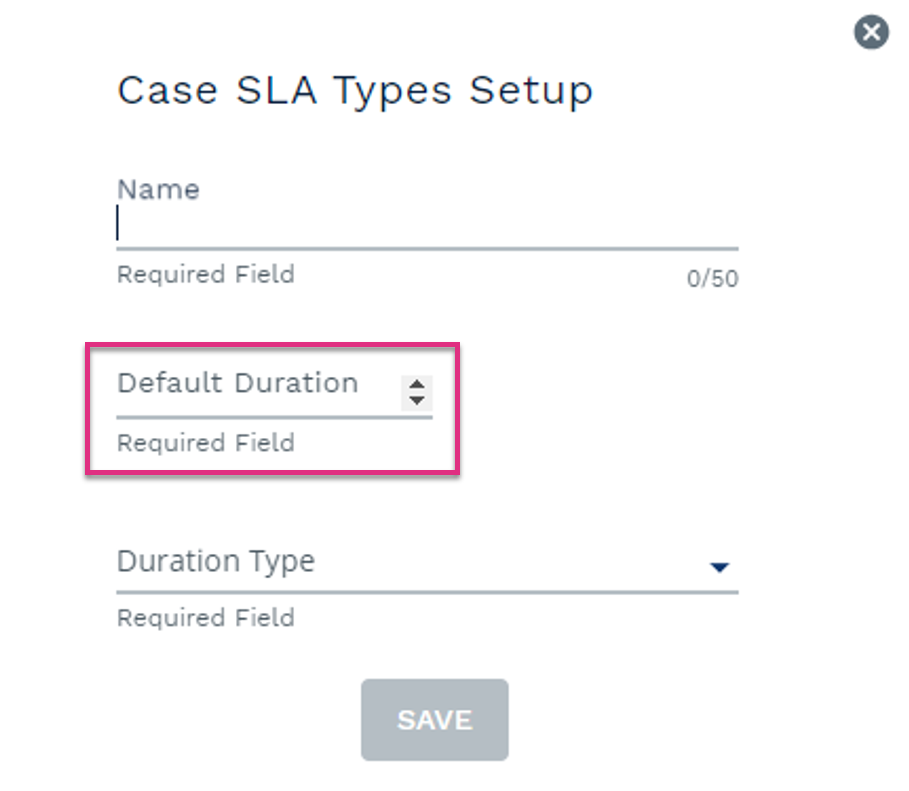Viewport: 909px width, 791px height.
Task: Increase Default Duration with the up arrow
Action: click(x=416, y=384)
